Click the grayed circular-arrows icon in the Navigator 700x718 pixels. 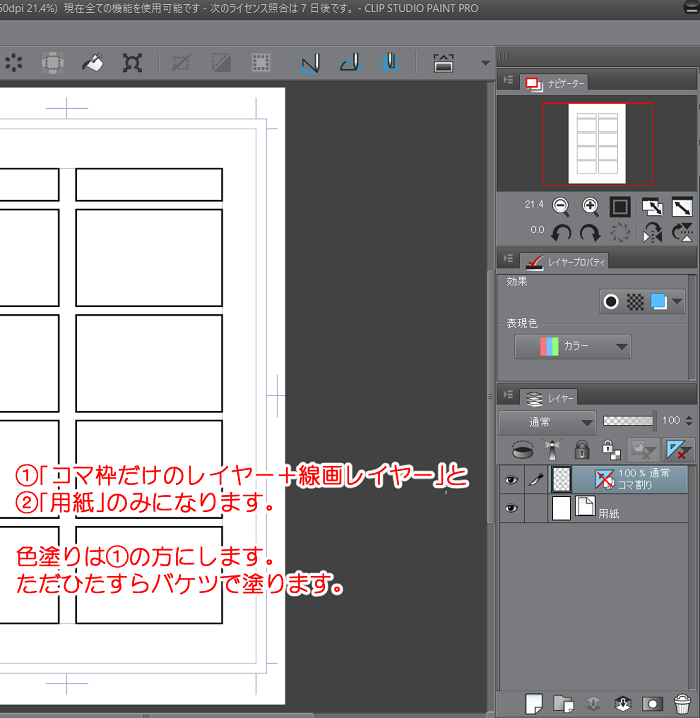click(x=620, y=233)
